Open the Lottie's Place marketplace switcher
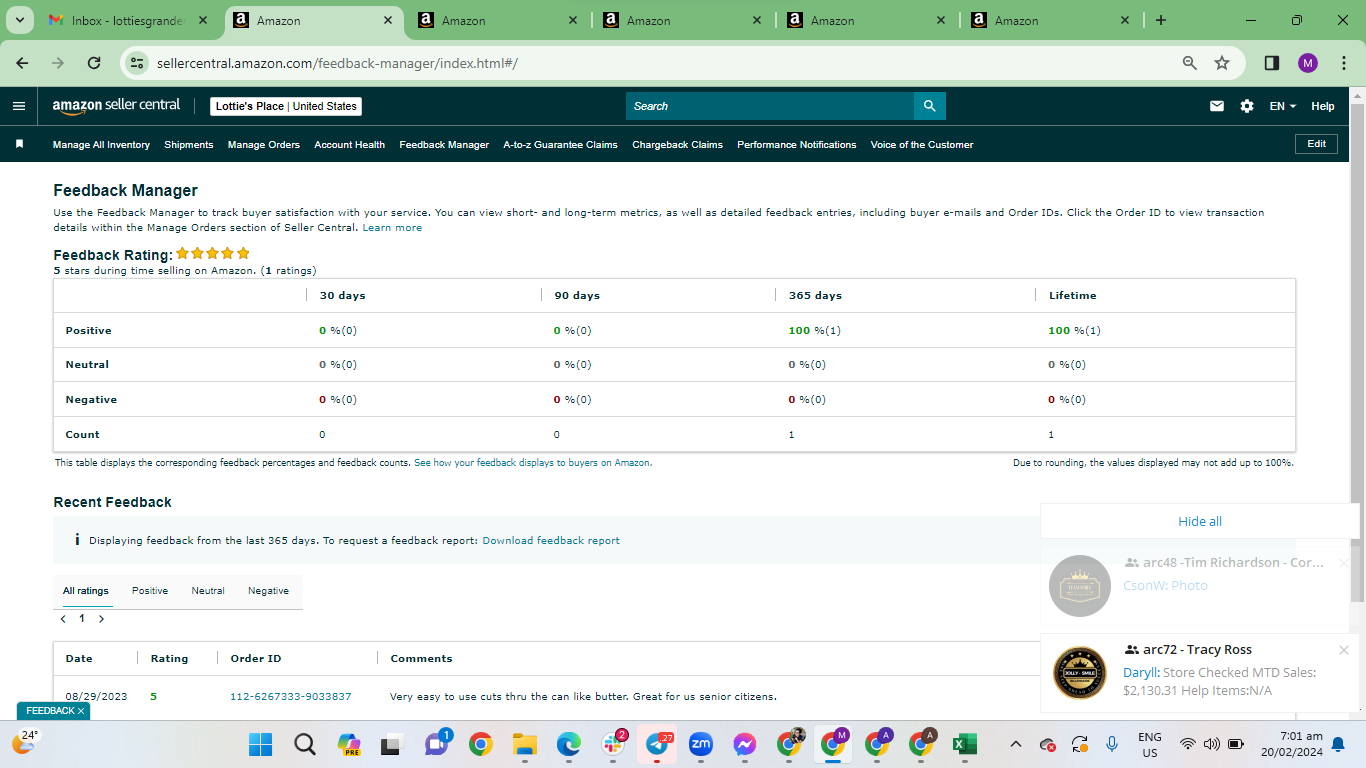Screen dimensions: 1366x768 (x=286, y=106)
